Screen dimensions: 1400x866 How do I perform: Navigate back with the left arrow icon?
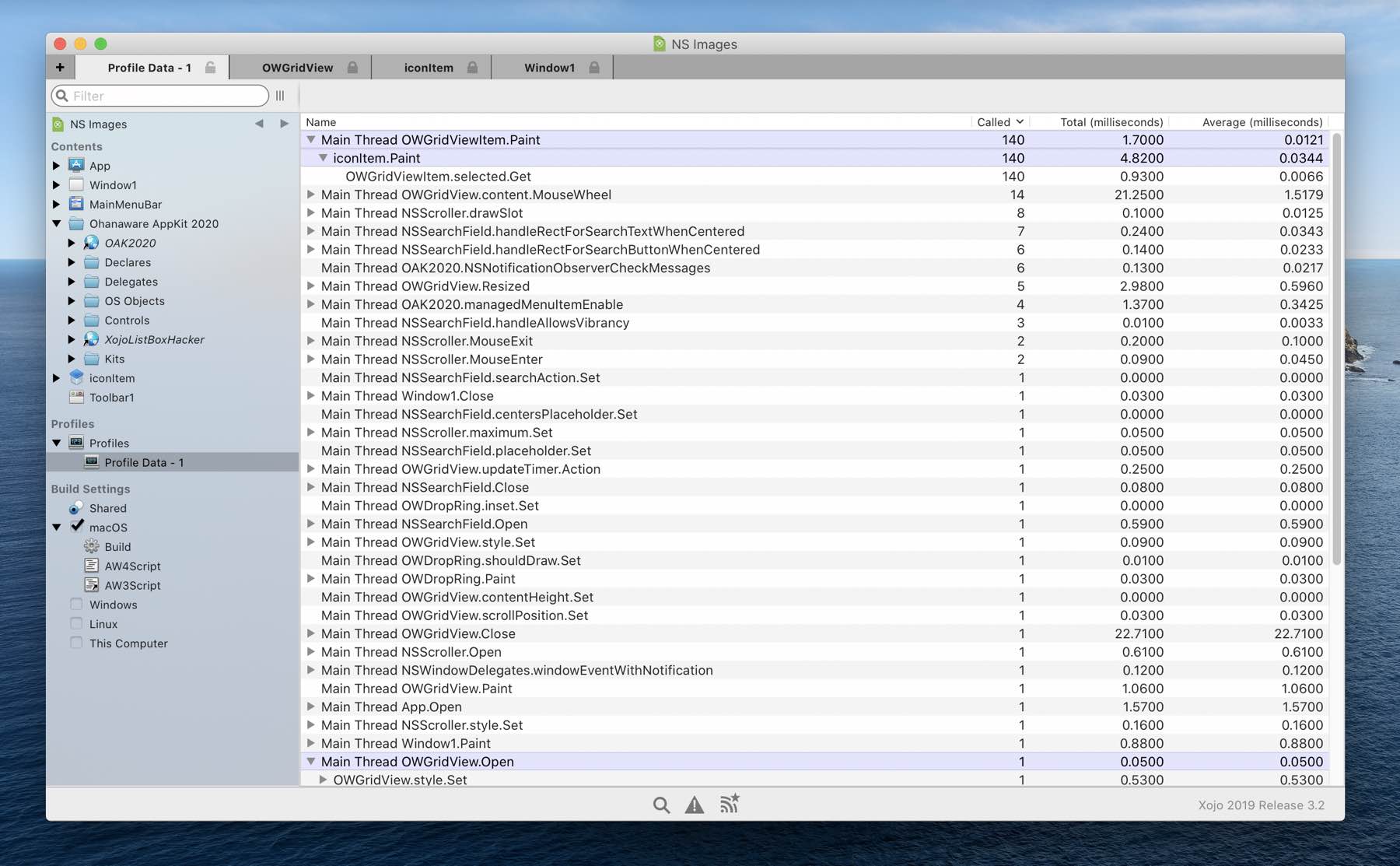pos(259,124)
